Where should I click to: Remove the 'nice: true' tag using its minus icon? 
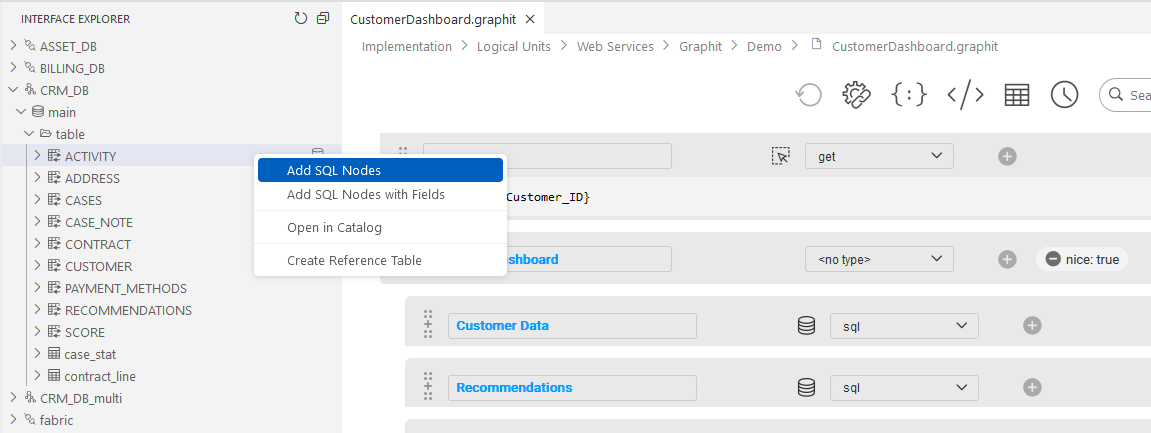(1053, 260)
